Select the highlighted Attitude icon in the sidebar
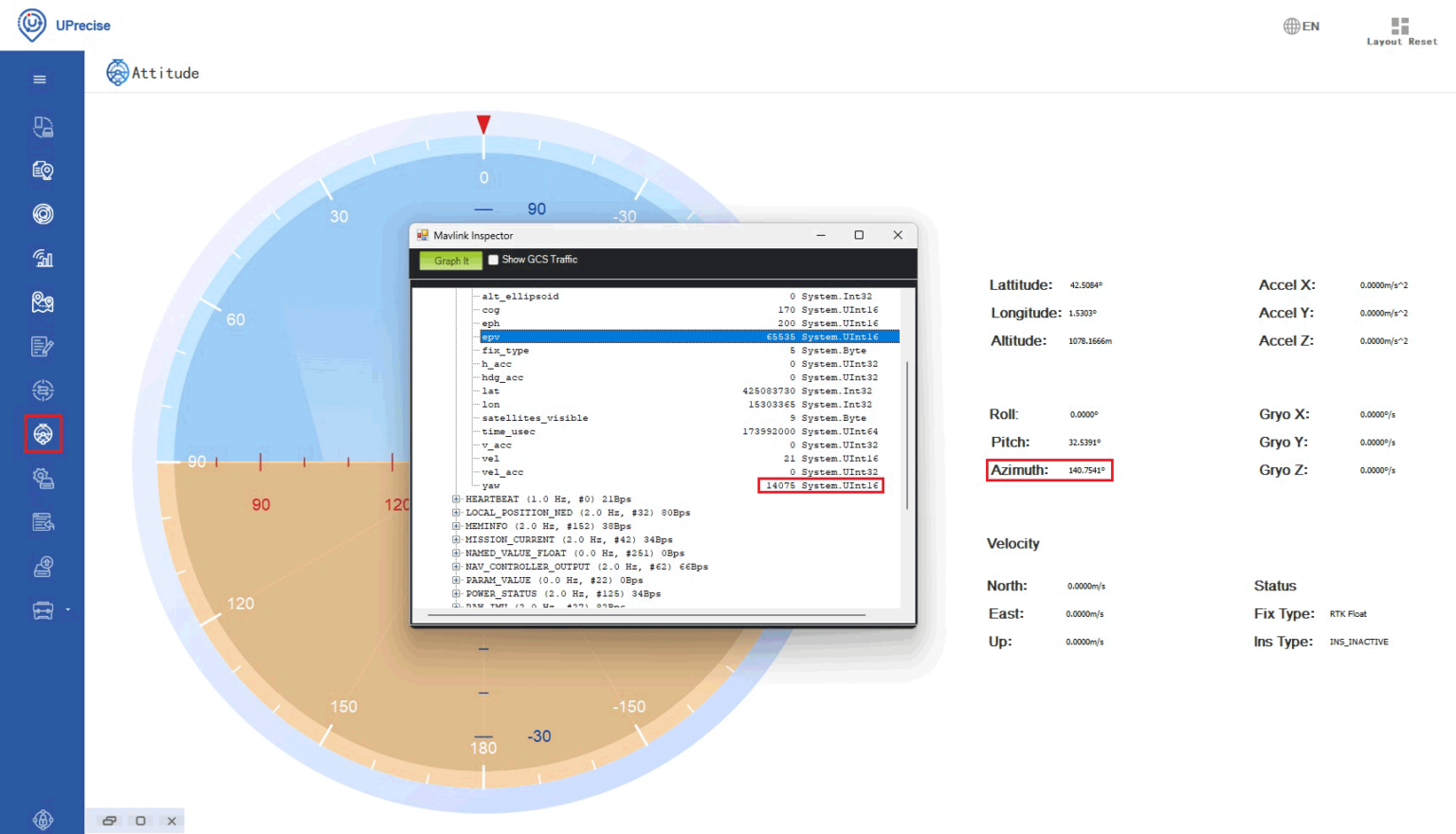Screen dimensions: 1456x834 point(43,434)
